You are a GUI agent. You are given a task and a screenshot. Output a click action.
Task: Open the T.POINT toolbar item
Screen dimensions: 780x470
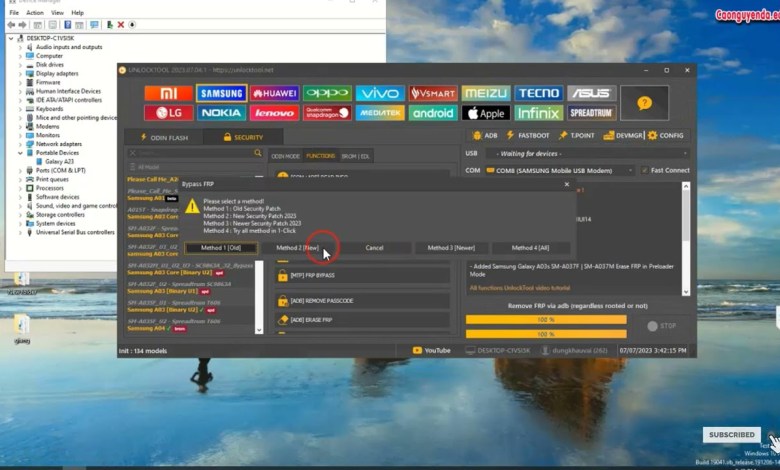(577, 135)
